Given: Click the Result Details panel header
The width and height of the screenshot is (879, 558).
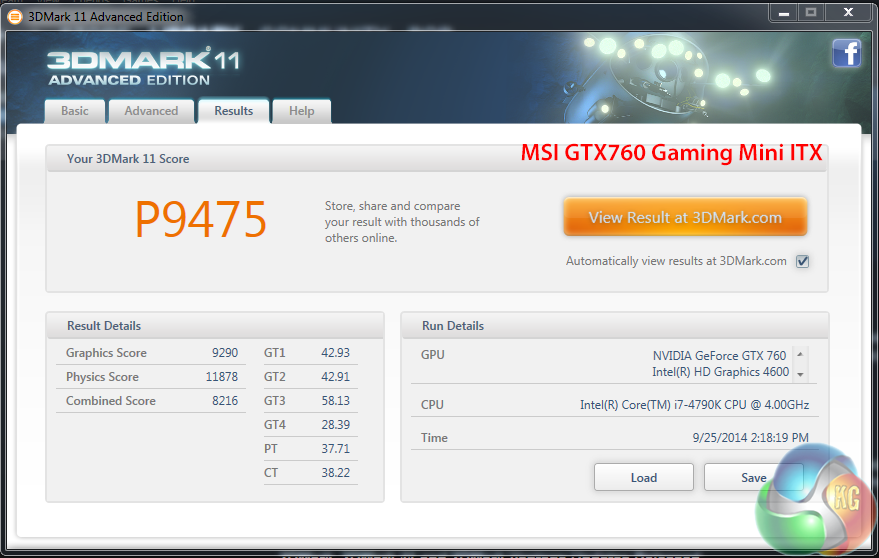Looking at the screenshot, I should tap(215, 326).
